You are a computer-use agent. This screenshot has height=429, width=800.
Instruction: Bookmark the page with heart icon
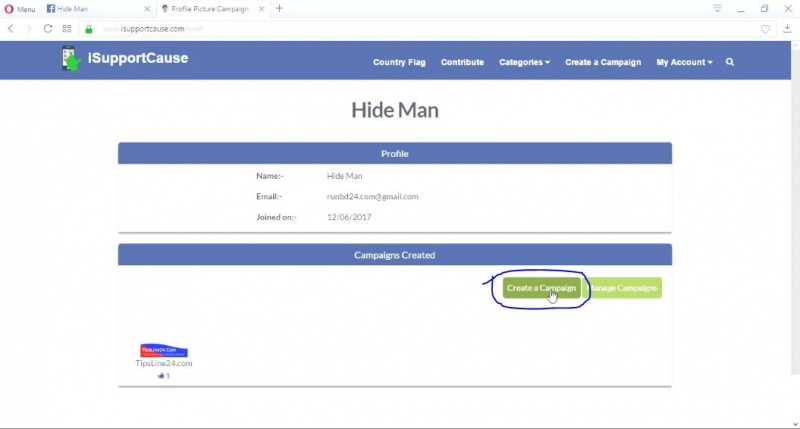coord(765,29)
